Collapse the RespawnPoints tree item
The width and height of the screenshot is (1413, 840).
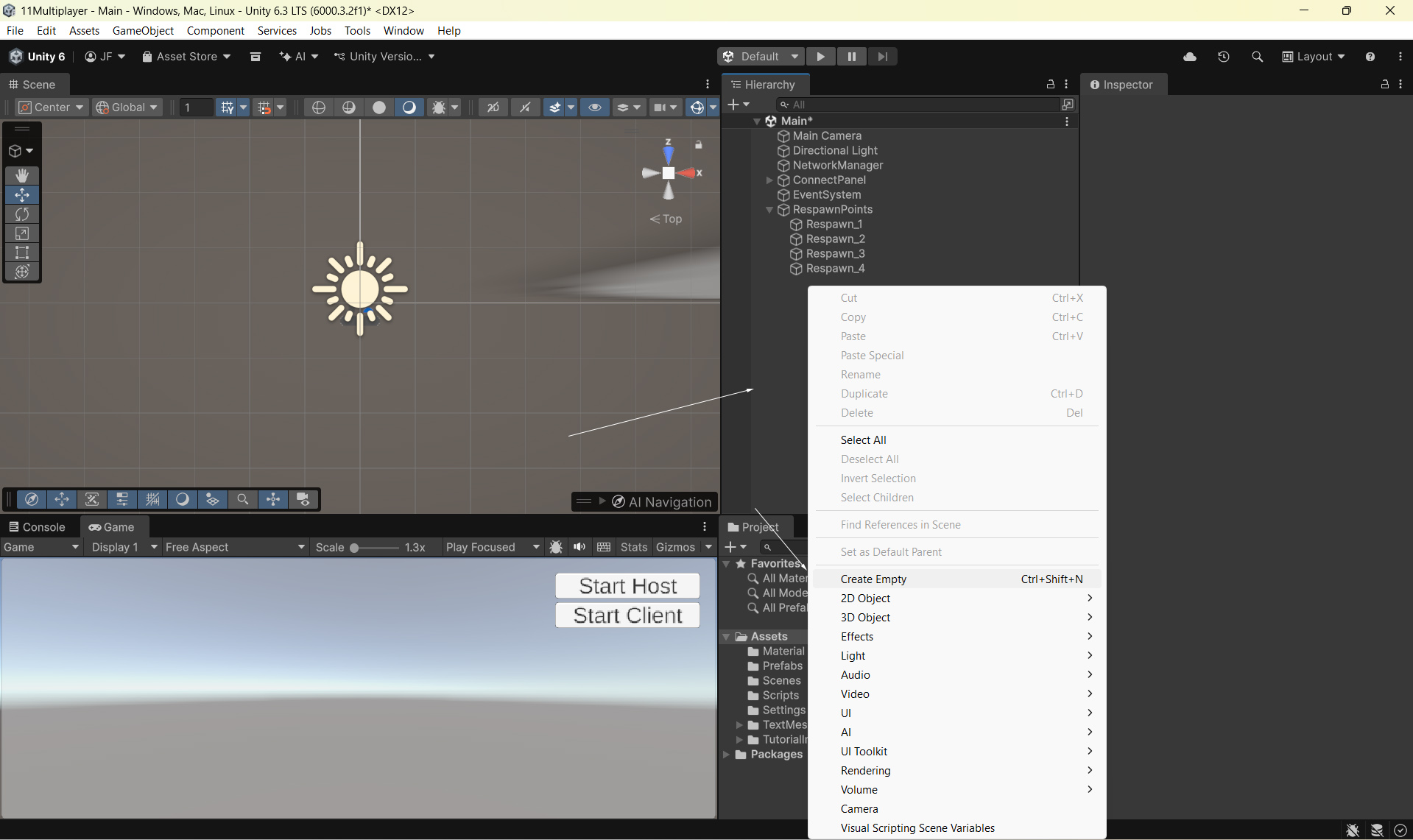point(769,210)
